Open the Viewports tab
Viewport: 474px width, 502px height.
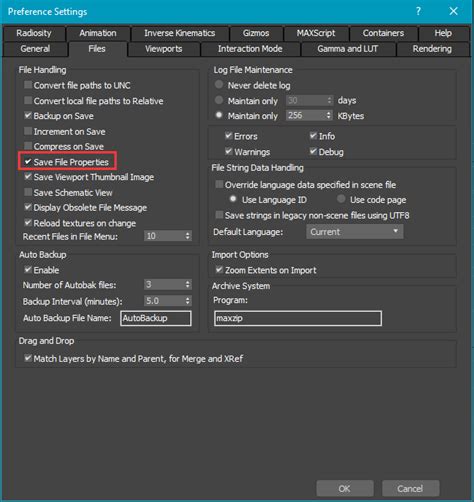tap(164, 49)
